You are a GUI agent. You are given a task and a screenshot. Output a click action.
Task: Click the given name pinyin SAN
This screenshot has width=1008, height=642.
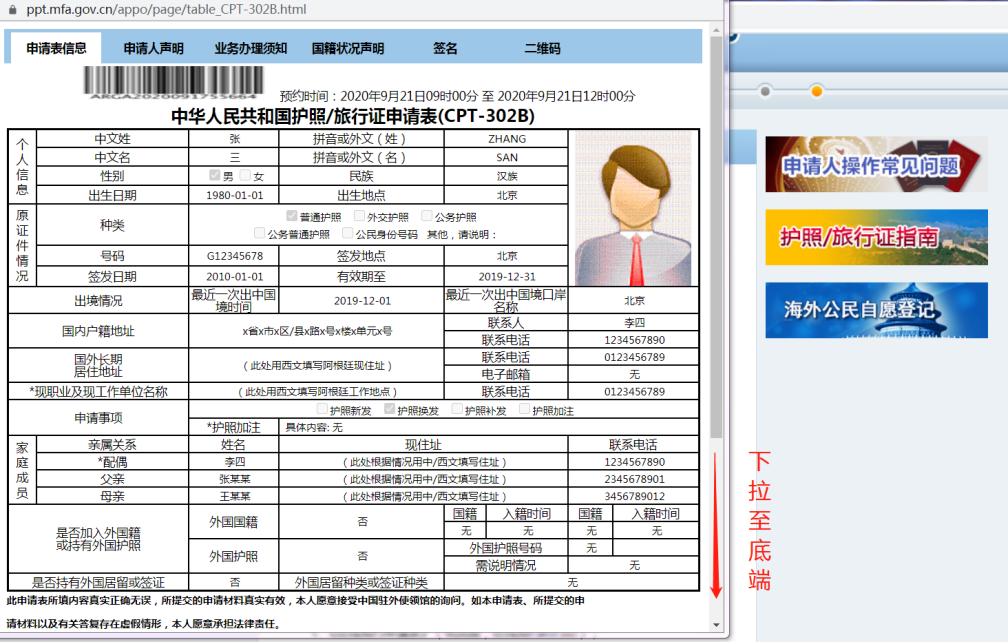[507, 157]
